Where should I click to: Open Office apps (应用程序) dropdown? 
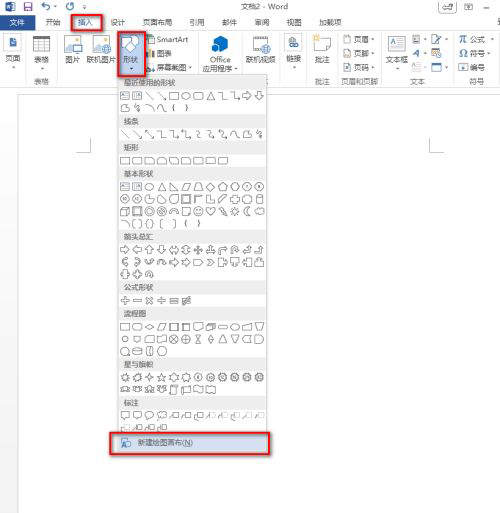coord(220,54)
